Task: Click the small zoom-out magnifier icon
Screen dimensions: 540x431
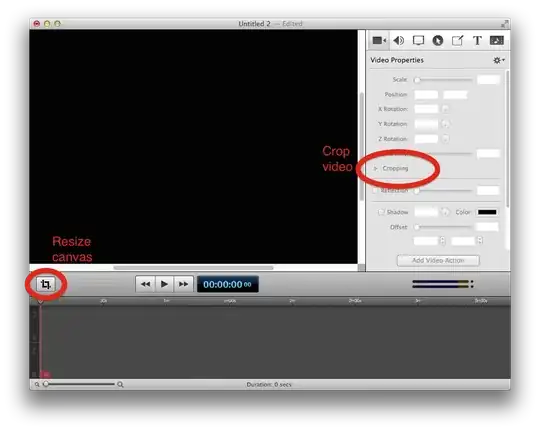Action: [x=37, y=384]
